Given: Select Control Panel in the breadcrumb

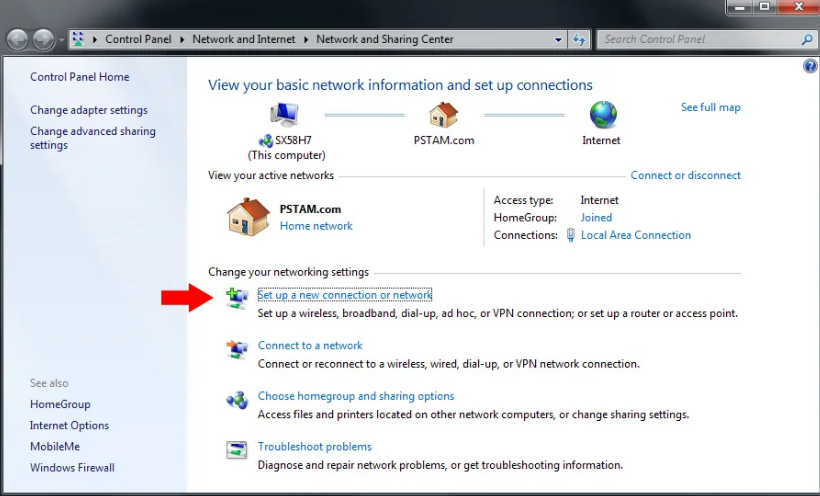Looking at the screenshot, I should click(x=138, y=39).
